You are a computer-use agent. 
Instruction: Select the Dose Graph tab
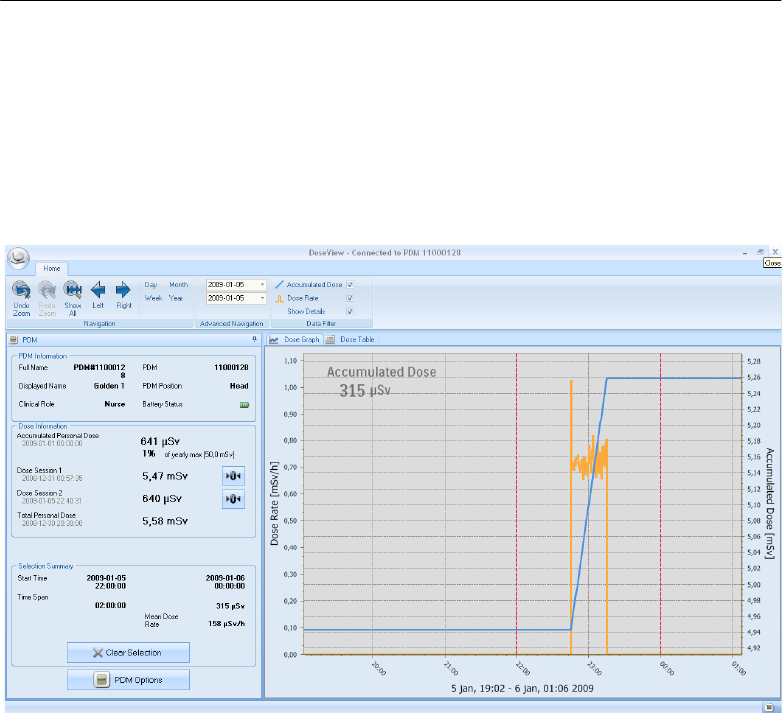(296, 340)
